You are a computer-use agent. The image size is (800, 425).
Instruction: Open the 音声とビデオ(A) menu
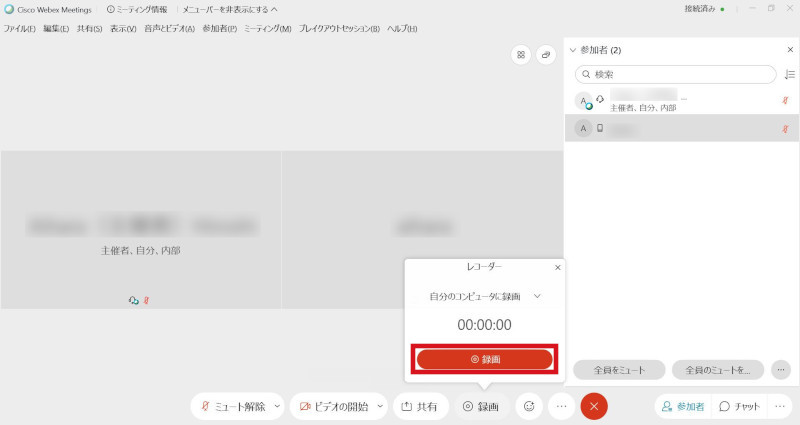[169, 28]
